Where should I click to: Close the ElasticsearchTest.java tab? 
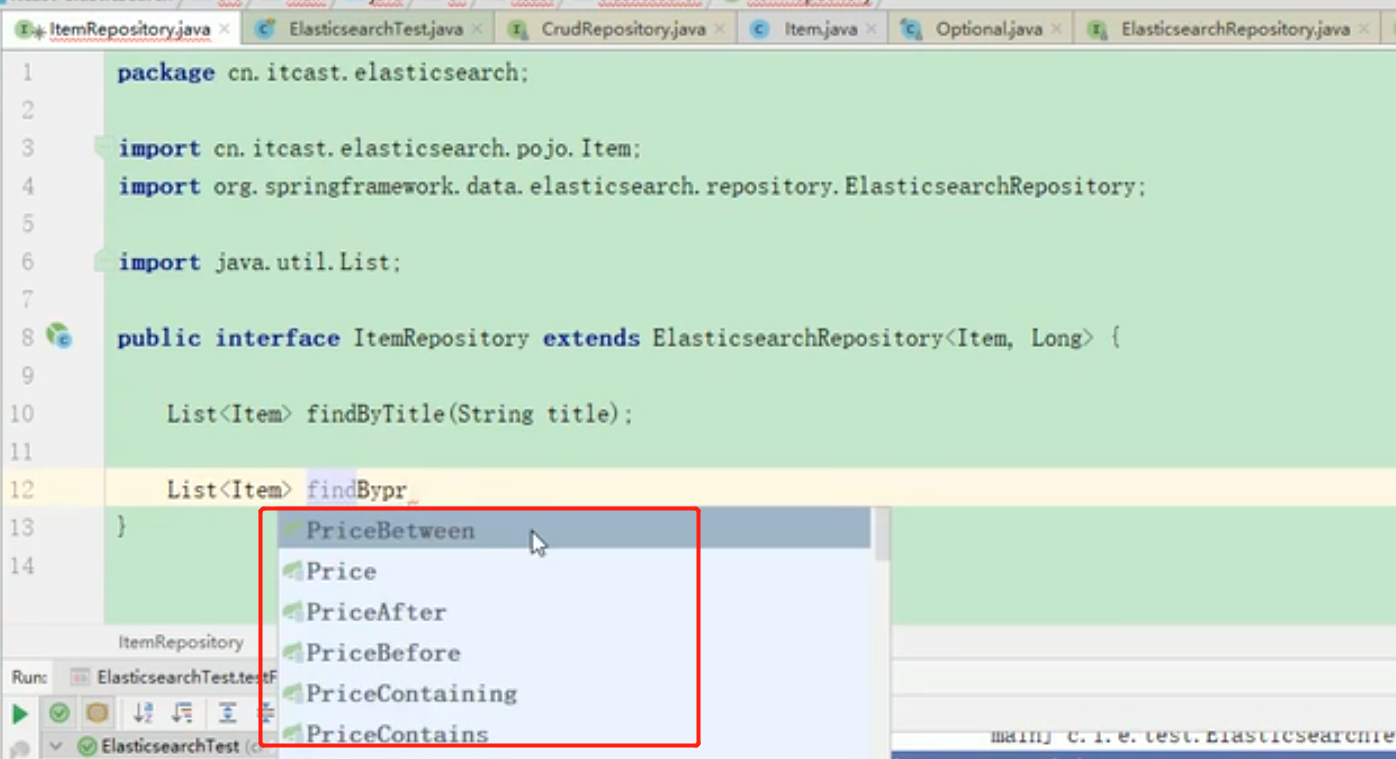point(477,29)
